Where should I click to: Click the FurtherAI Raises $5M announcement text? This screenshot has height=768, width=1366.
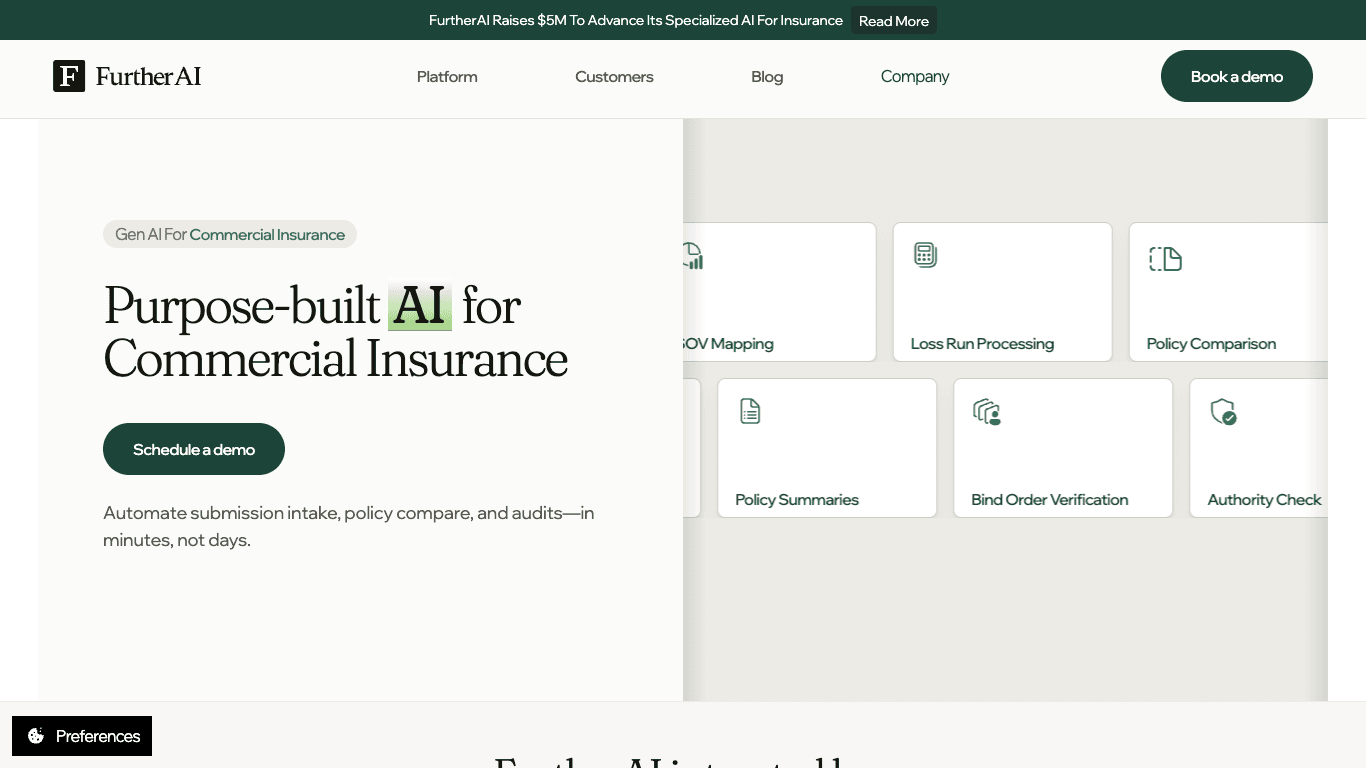(x=636, y=20)
